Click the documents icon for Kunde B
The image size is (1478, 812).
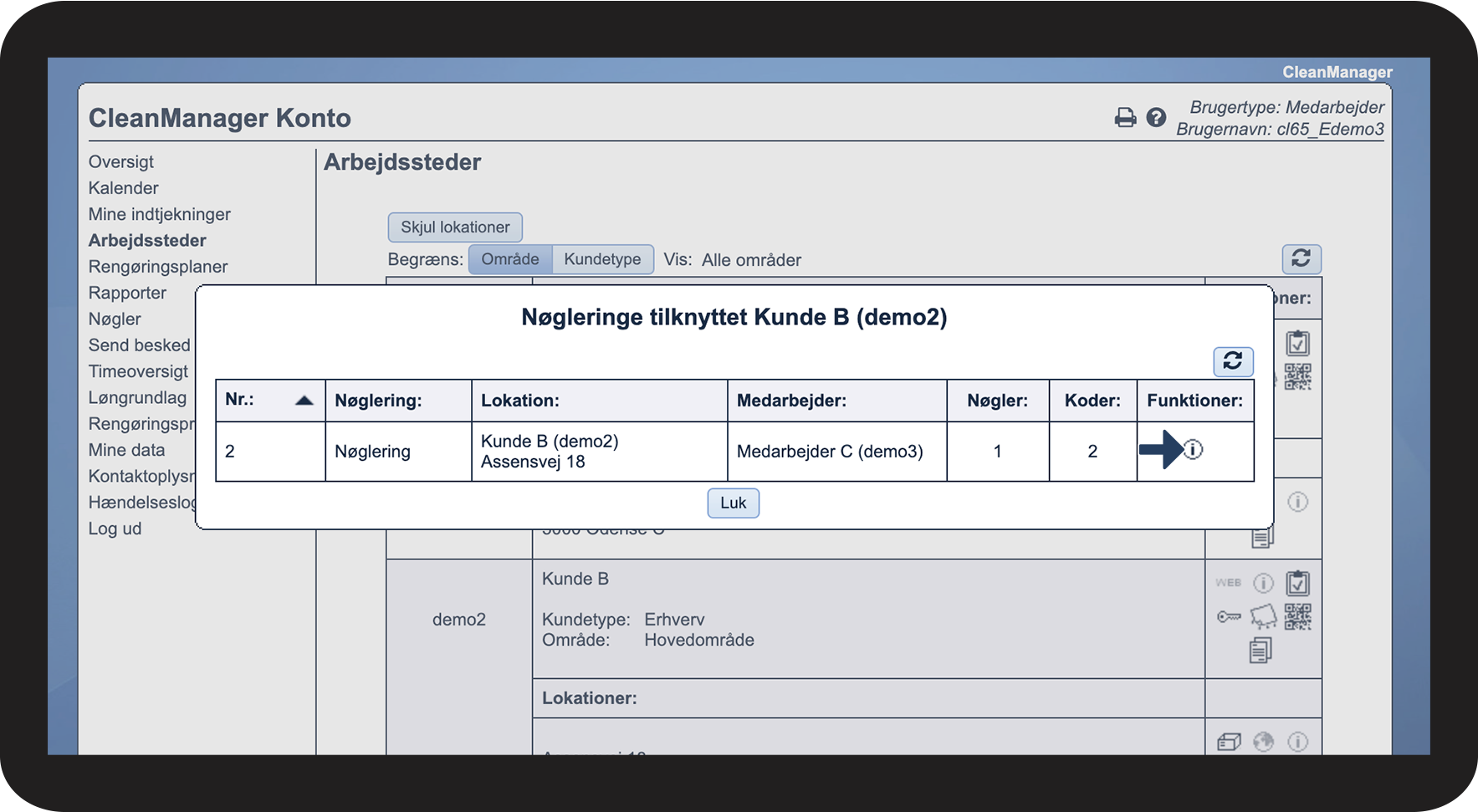tap(1261, 650)
